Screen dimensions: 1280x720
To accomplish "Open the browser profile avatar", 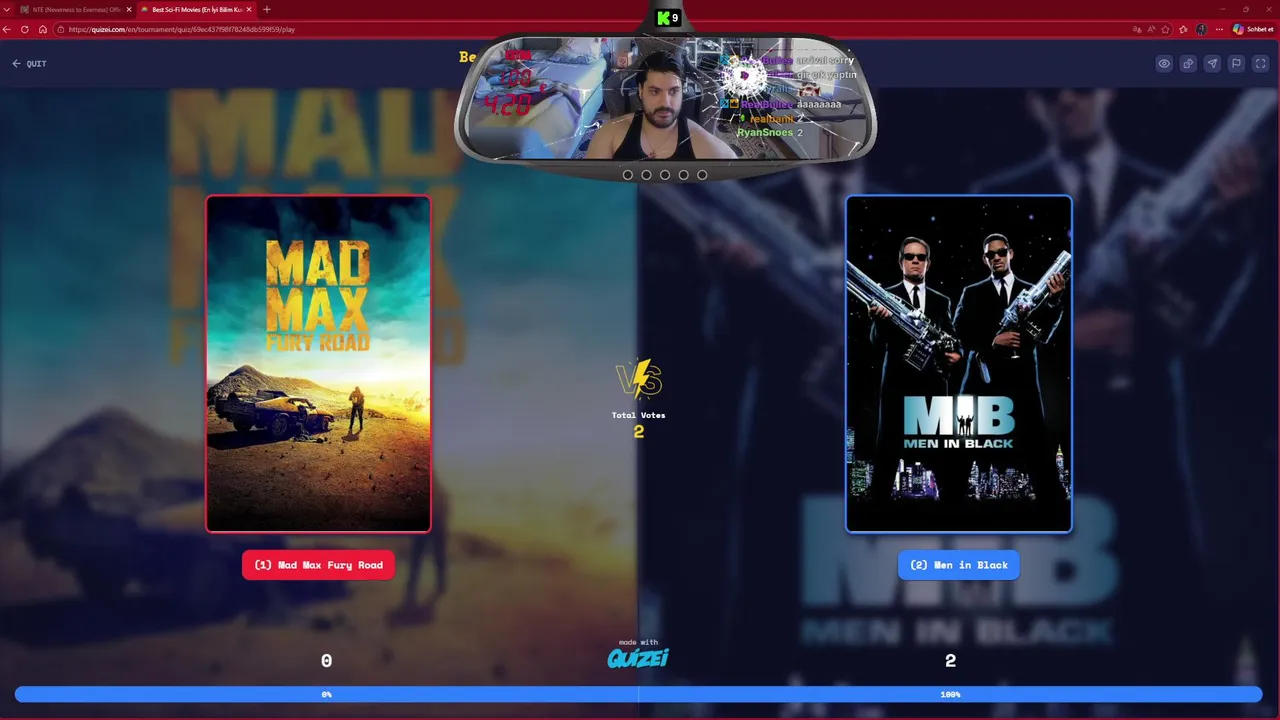I will (1201, 29).
